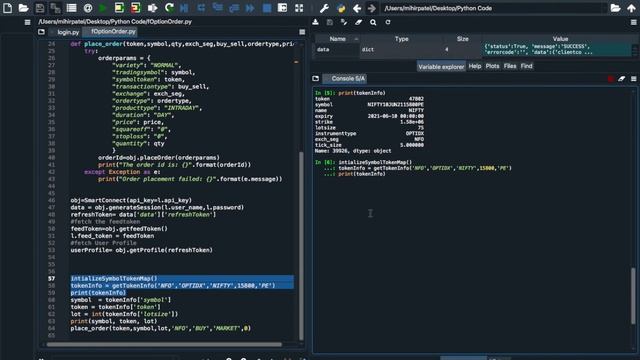
Task: Open Variable explorer options menu
Action: (633, 22)
